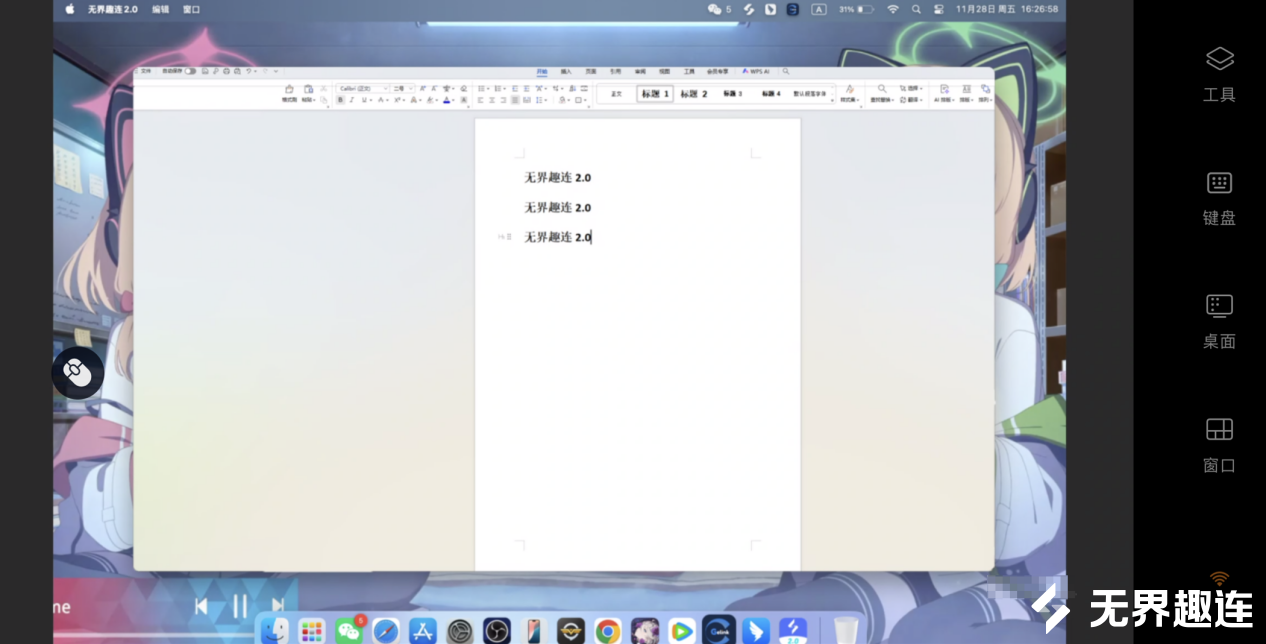Pause the music widget playback
The width and height of the screenshot is (1266, 644).
coord(239,606)
